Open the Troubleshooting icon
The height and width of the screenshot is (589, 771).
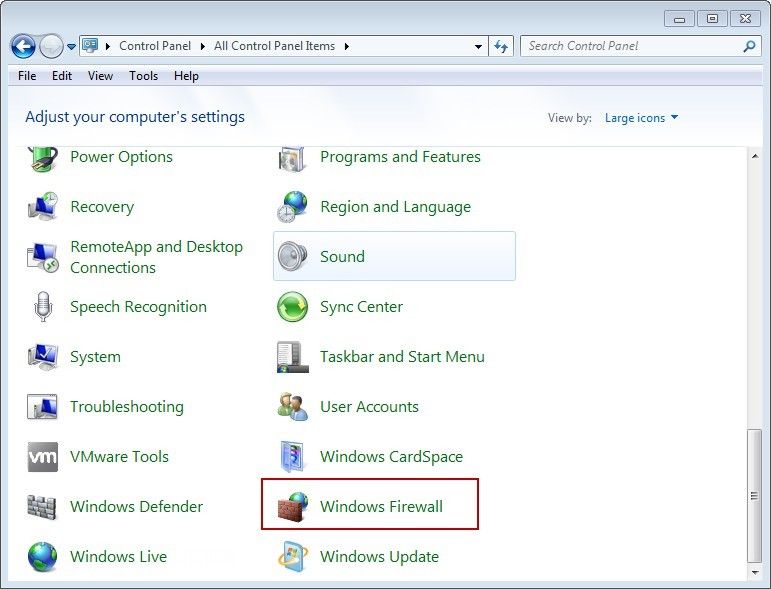tap(42, 407)
